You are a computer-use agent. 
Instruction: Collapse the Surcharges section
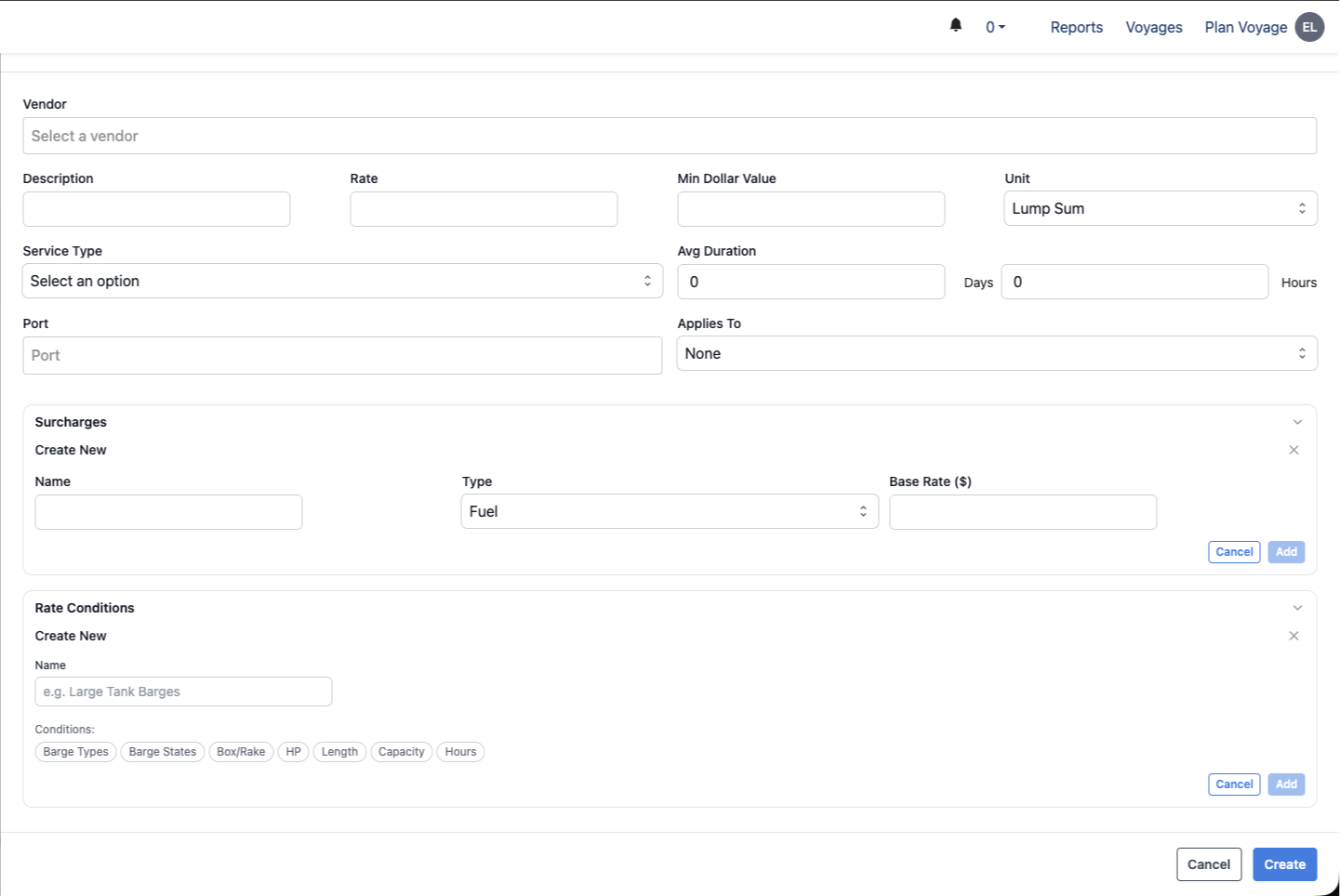pos(1297,422)
